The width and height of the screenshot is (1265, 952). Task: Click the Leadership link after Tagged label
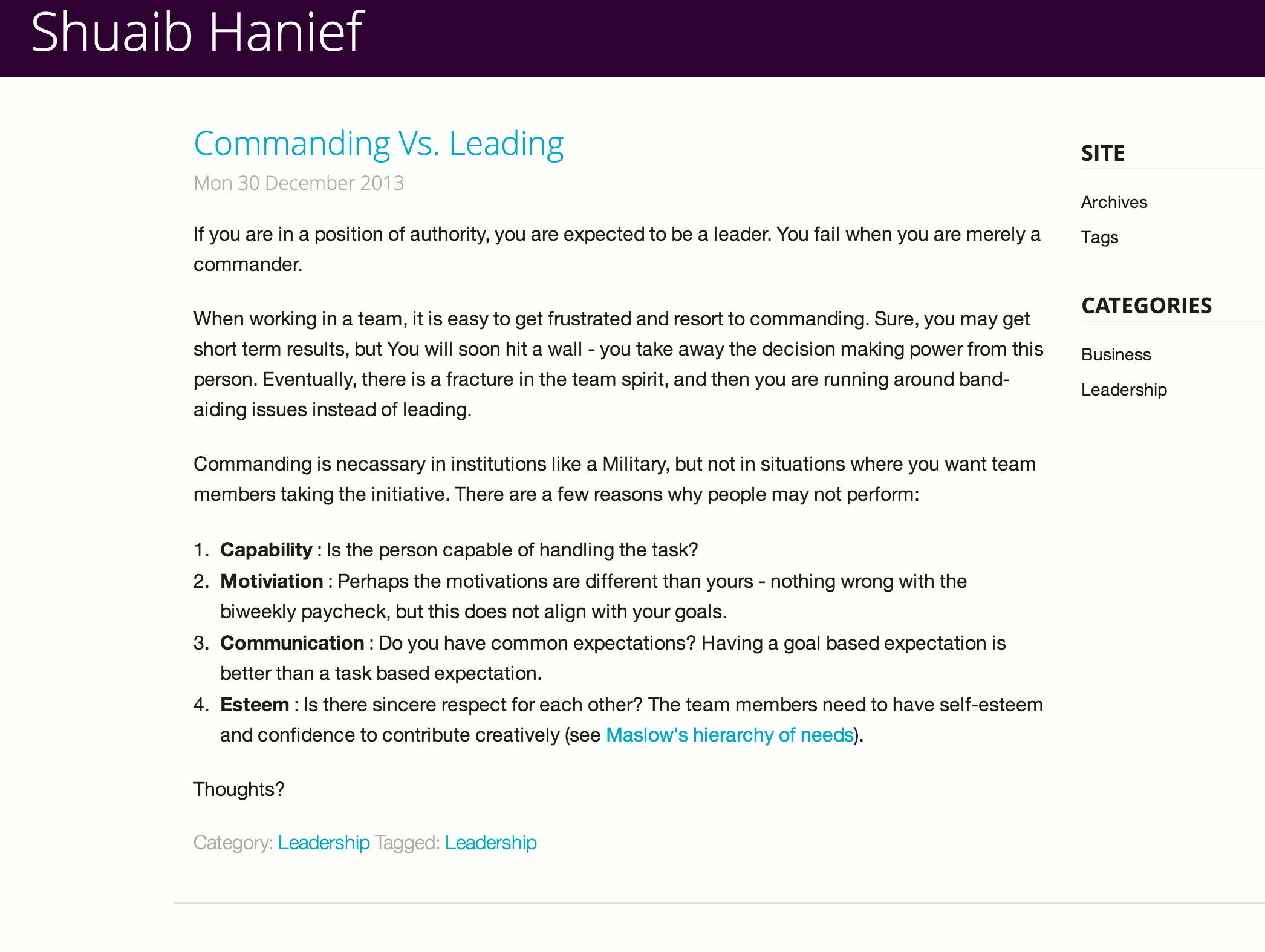[490, 843]
